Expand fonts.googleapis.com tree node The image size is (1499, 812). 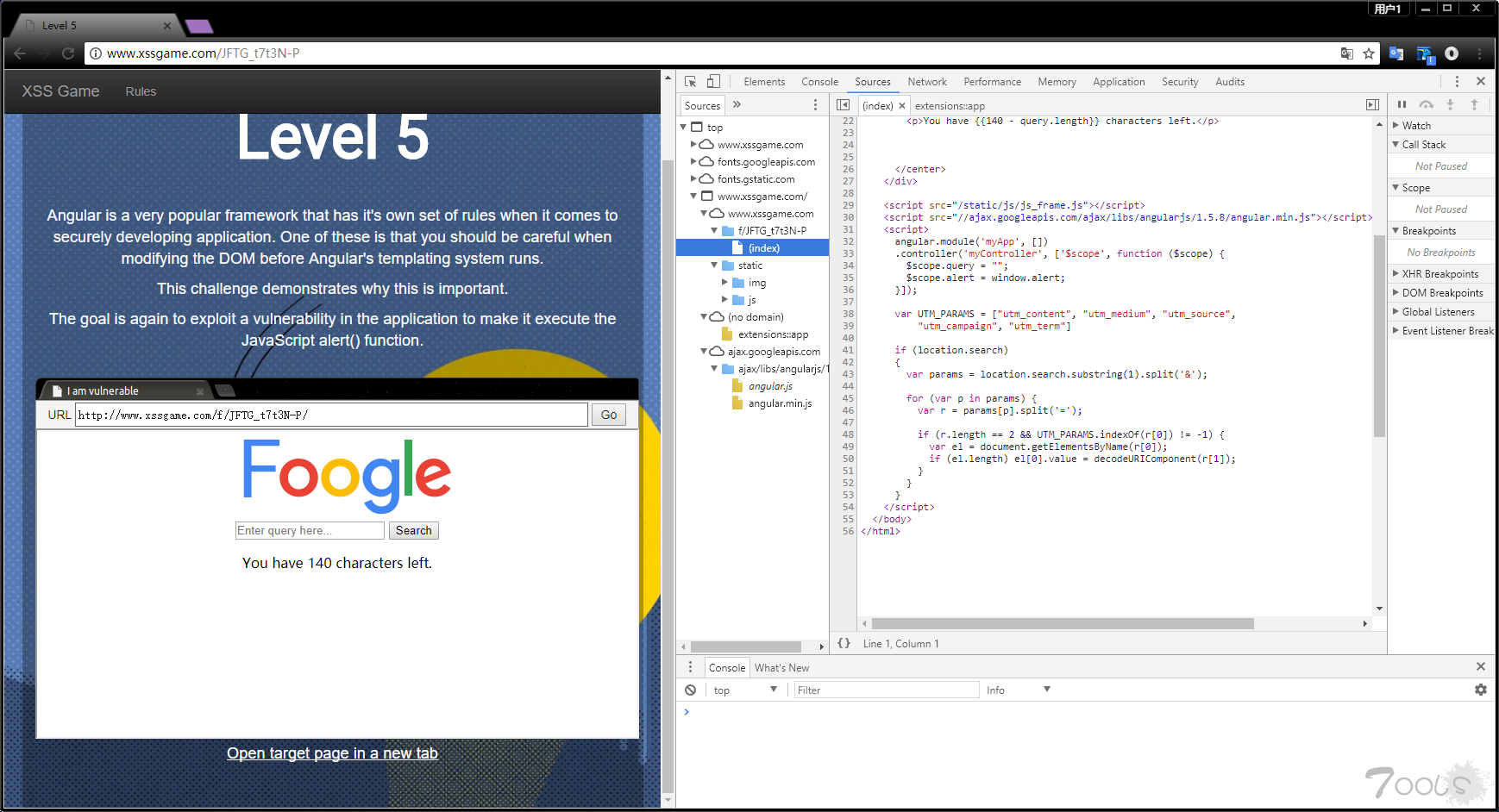pyautogui.click(x=693, y=161)
